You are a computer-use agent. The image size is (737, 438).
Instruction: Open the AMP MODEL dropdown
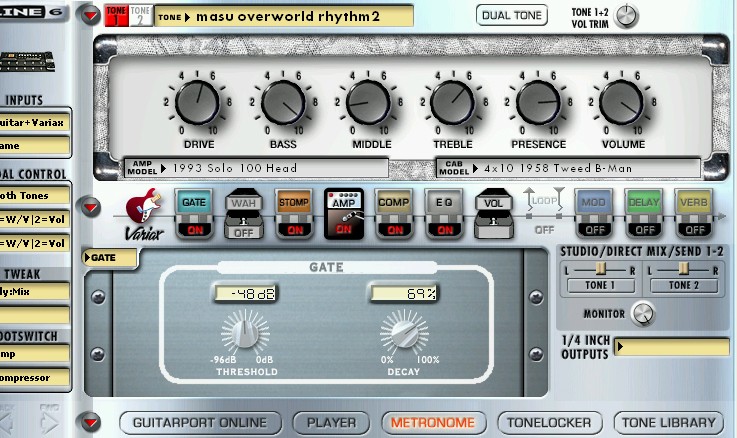tap(256, 168)
